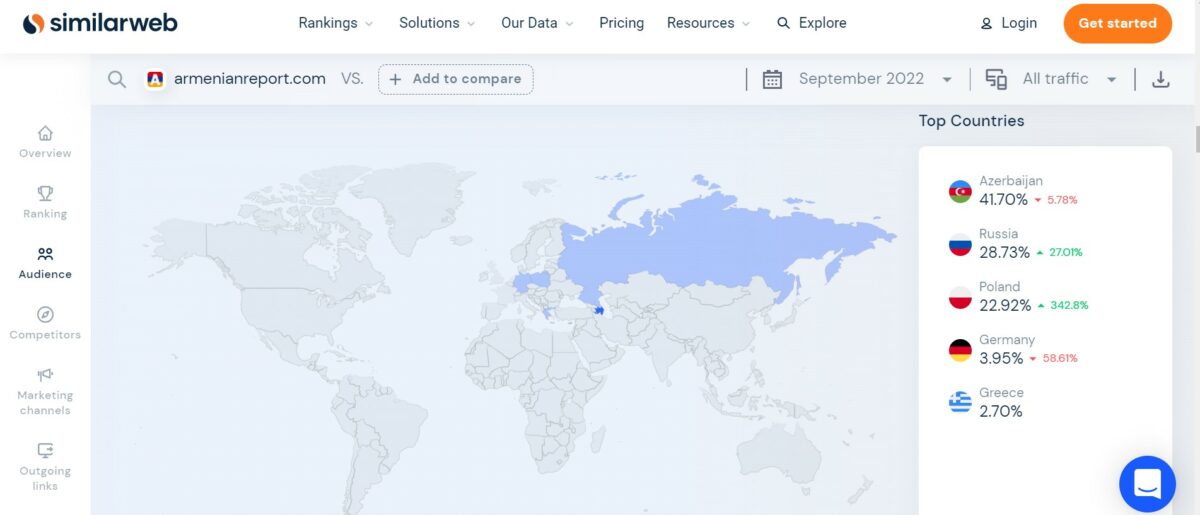Image resolution: width=1200 pixels, height=515 pixels.
Task: Click the Azerbaijan flag icon
Action: point(960,191)
